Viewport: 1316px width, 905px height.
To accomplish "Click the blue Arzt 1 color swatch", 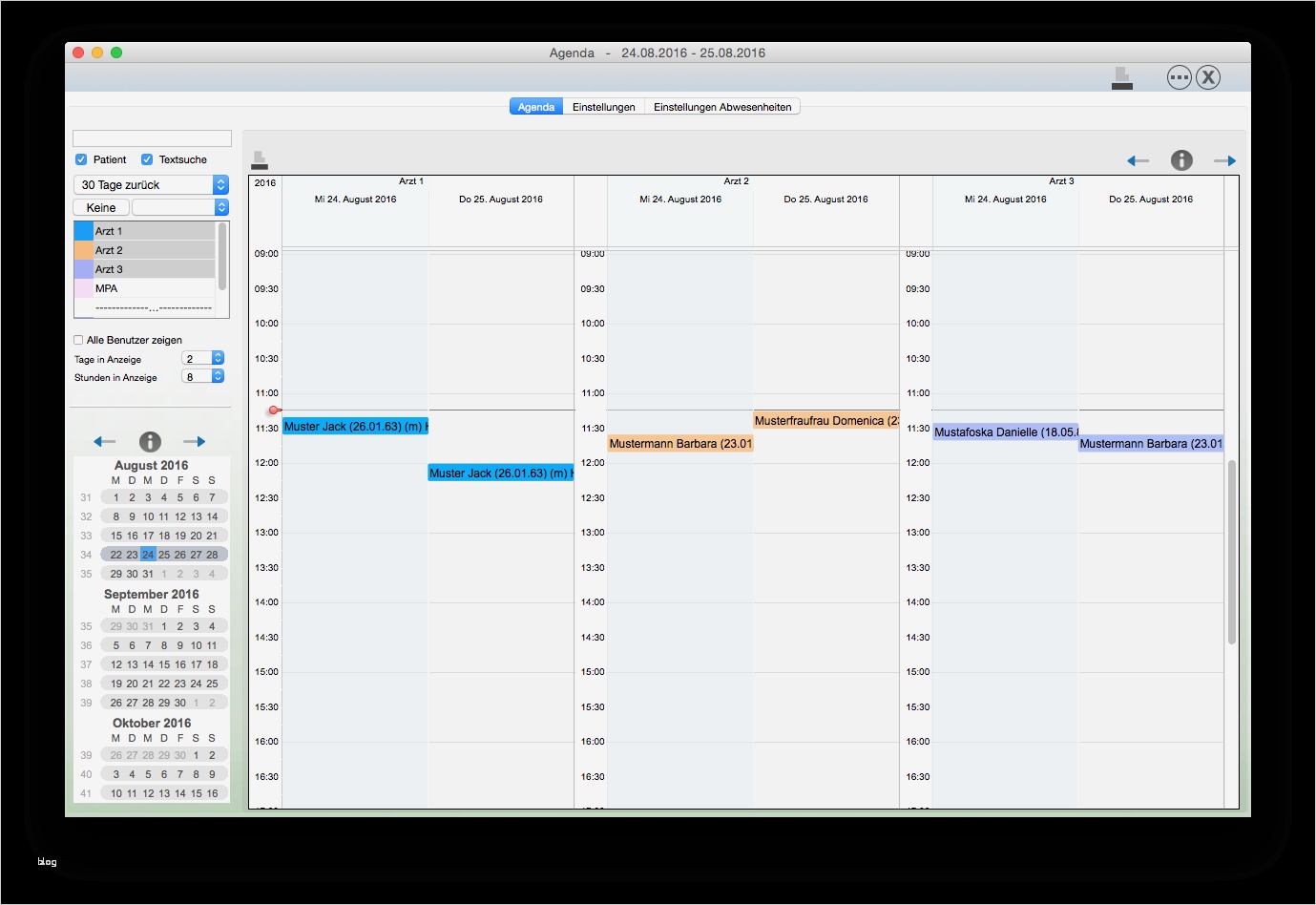I will [x=84, y=231].
